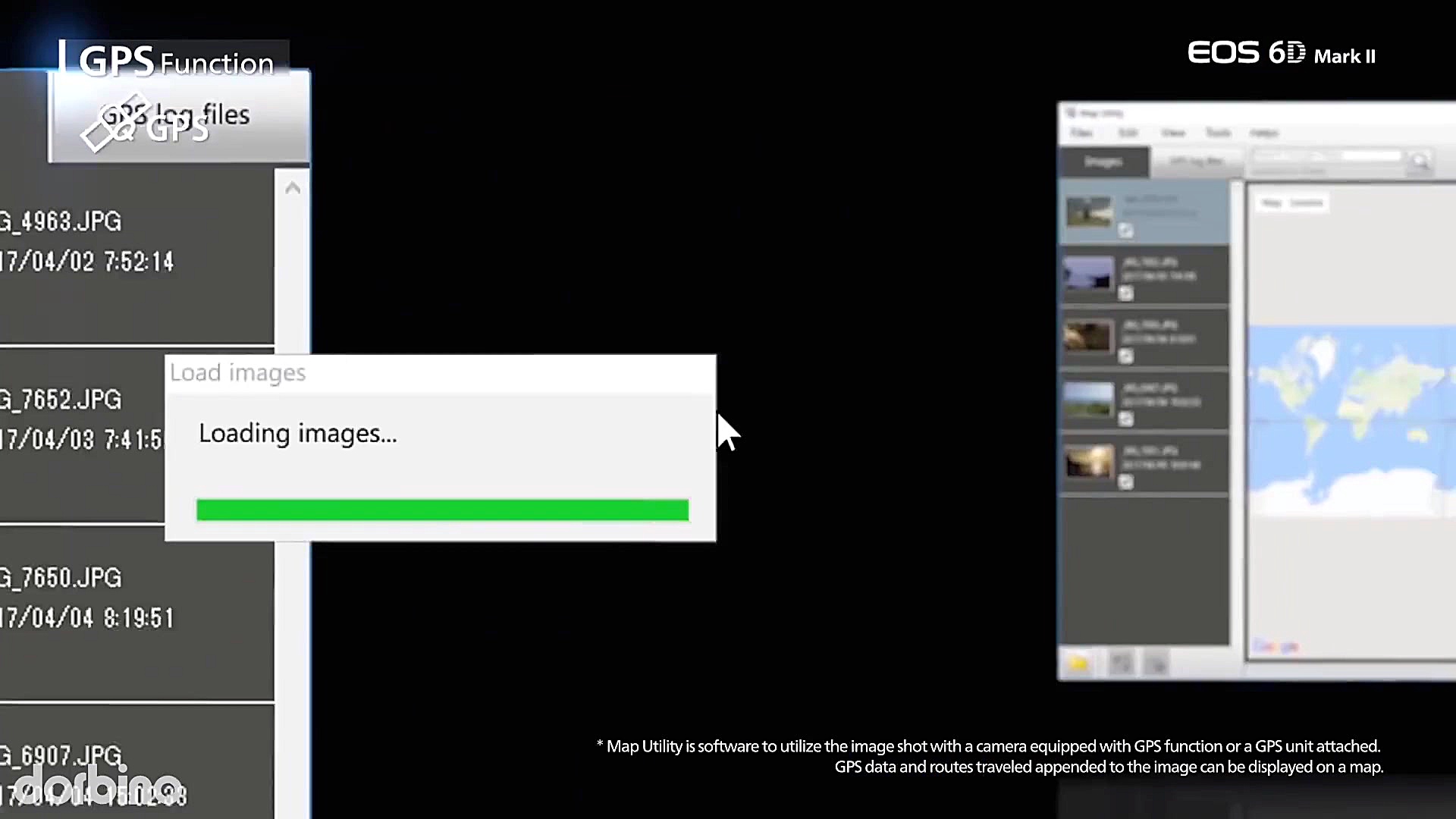Click the Map view button on the map
The width and height of the screenshot is (1456, 819).
1272,203
